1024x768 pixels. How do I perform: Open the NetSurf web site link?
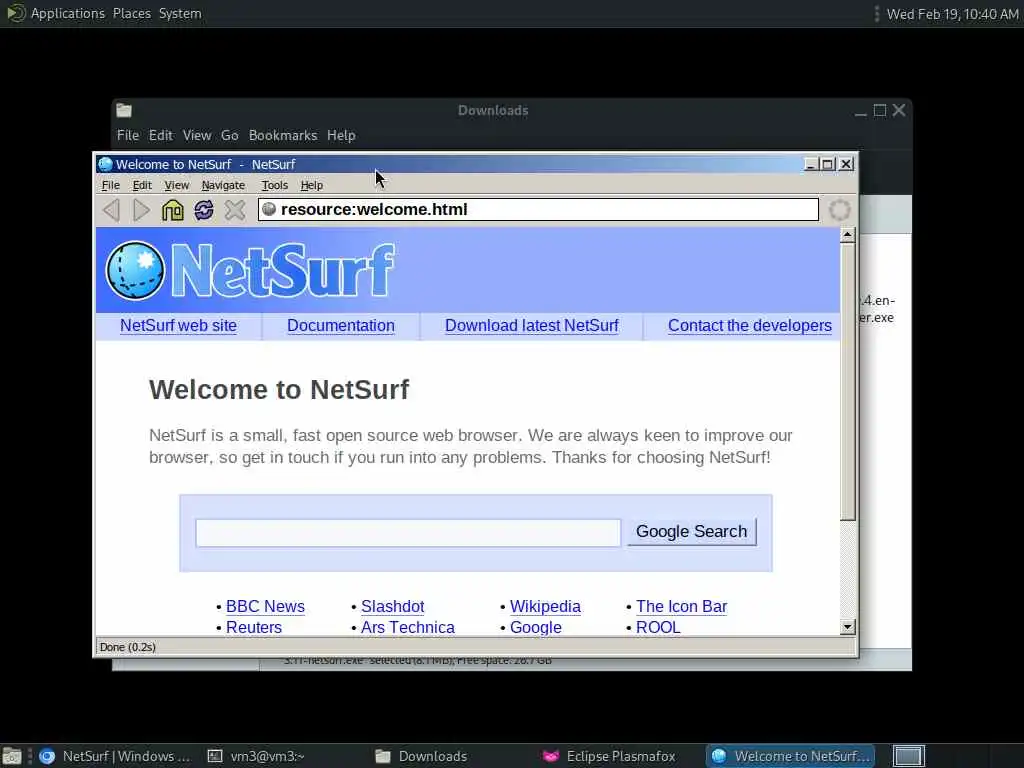coord(178,326)
